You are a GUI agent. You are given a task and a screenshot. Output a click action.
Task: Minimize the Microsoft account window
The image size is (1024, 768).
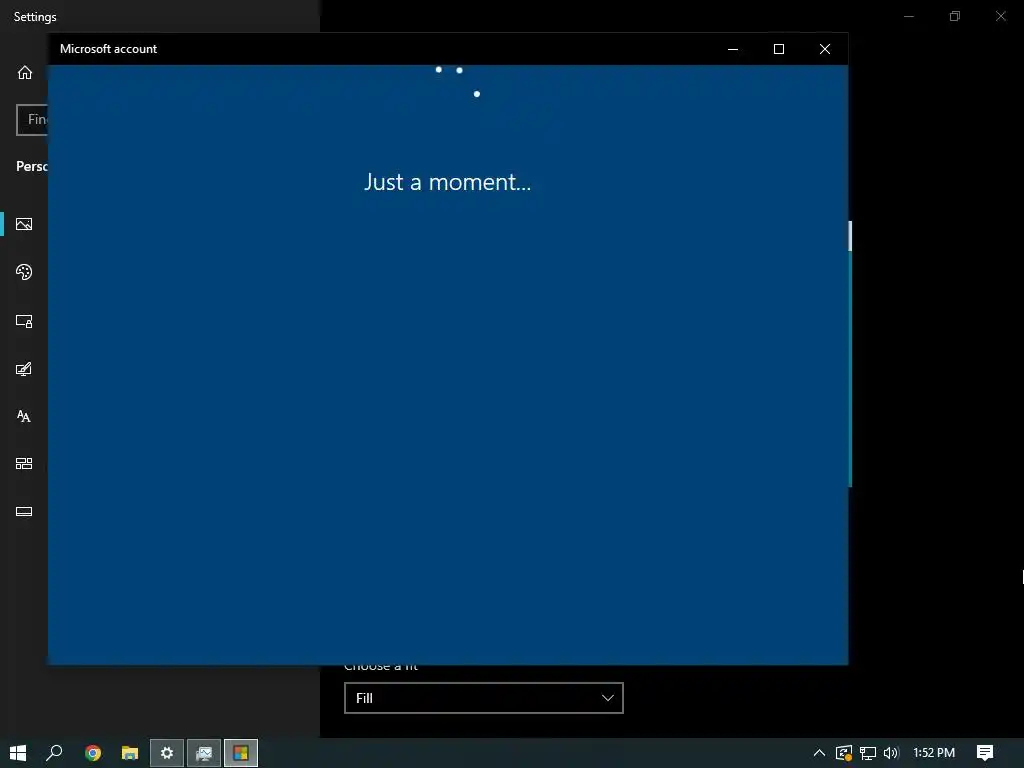(x=733, y=49)
